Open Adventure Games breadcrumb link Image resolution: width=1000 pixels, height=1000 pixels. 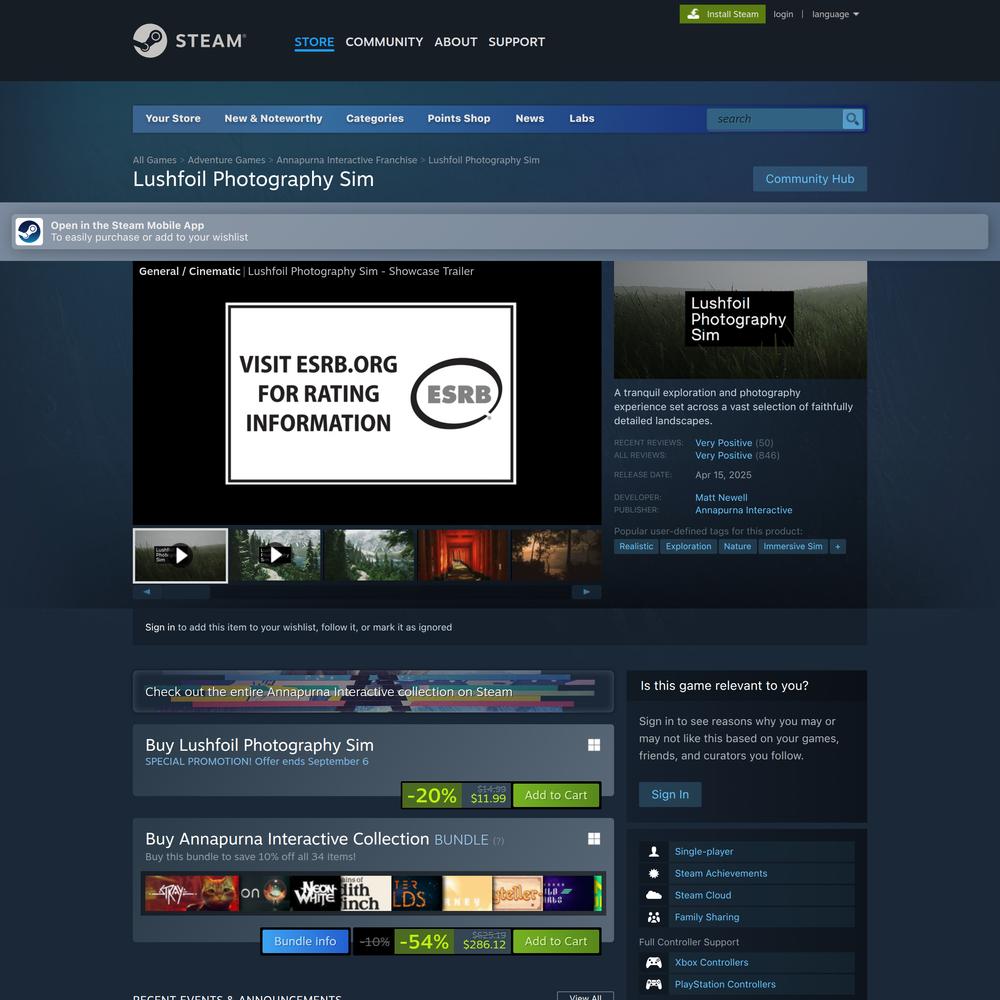click(226, 160)
